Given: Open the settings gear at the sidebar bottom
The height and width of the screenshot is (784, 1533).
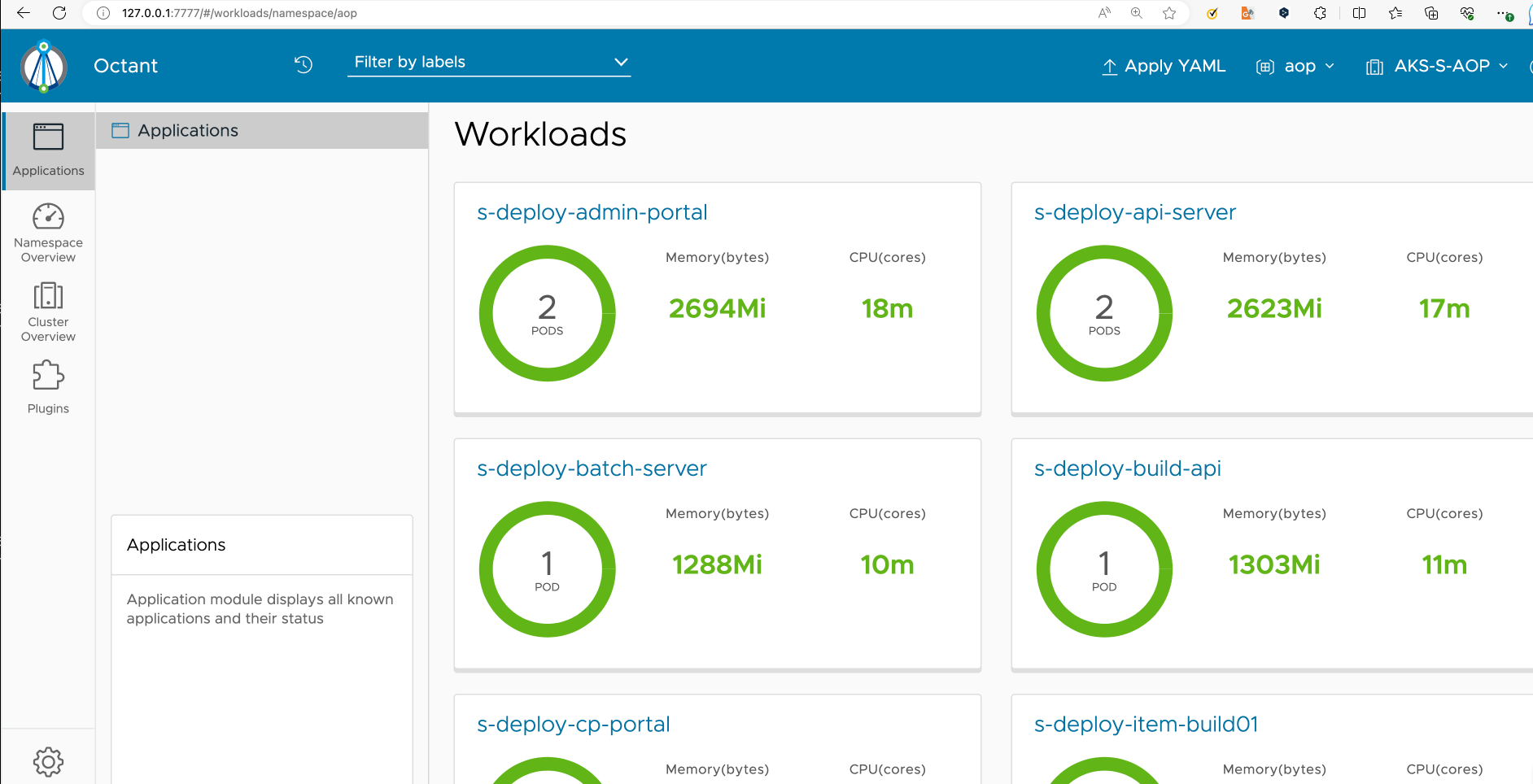Looking at the screenshot, I should (48, 761).
